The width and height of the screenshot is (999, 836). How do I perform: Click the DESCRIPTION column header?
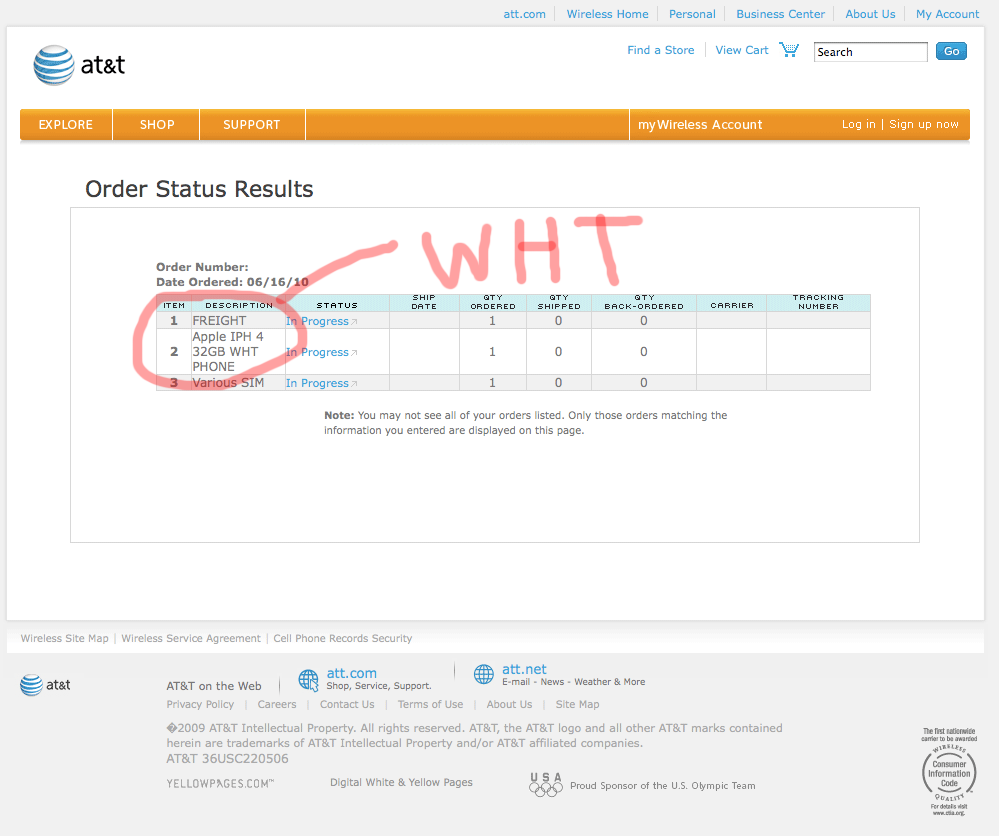pos(239,305)
